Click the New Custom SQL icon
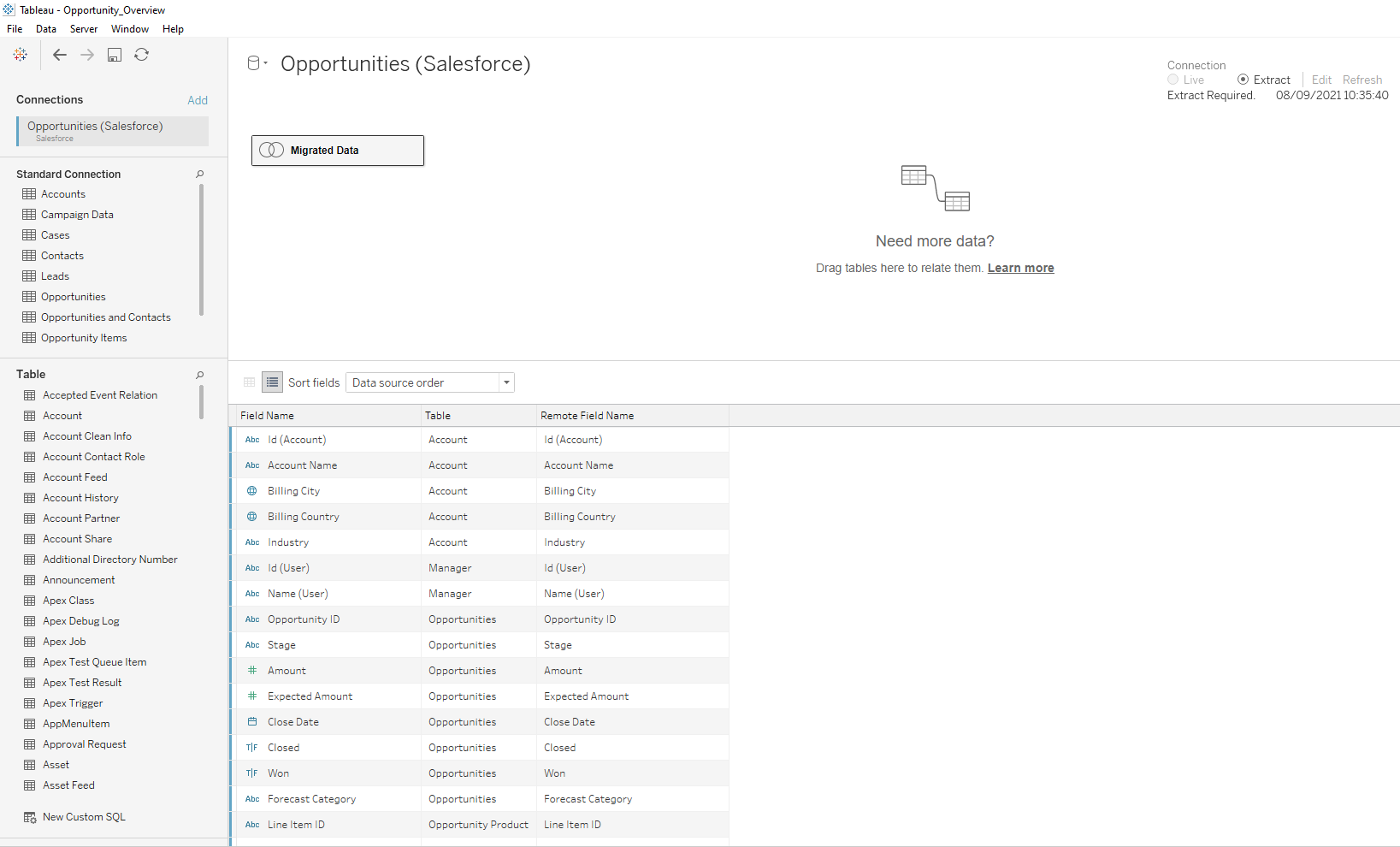The height and width of the screenshot is (847, 1400). click(x=30, y=817)
